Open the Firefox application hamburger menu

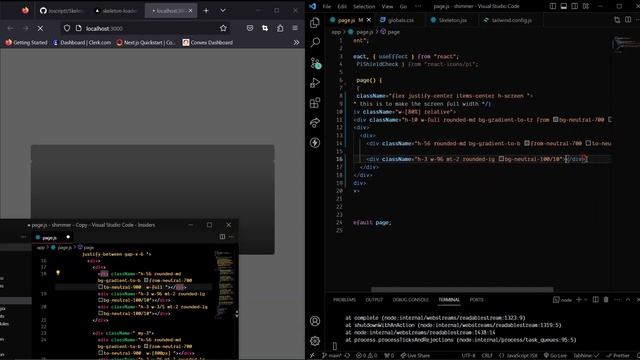tap(295, 28)
